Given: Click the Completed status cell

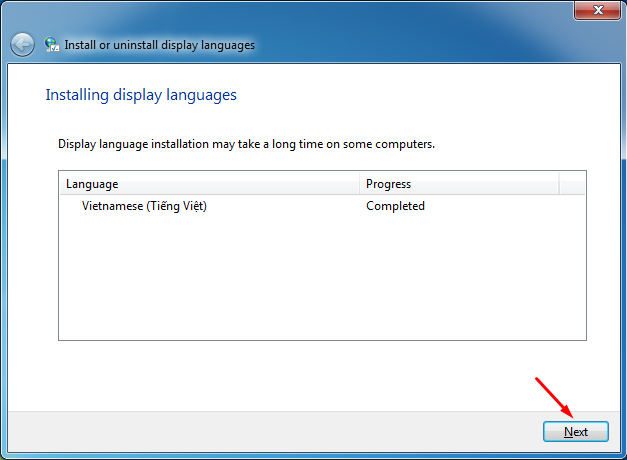Looking at the screenshot, I should (395, 206).
